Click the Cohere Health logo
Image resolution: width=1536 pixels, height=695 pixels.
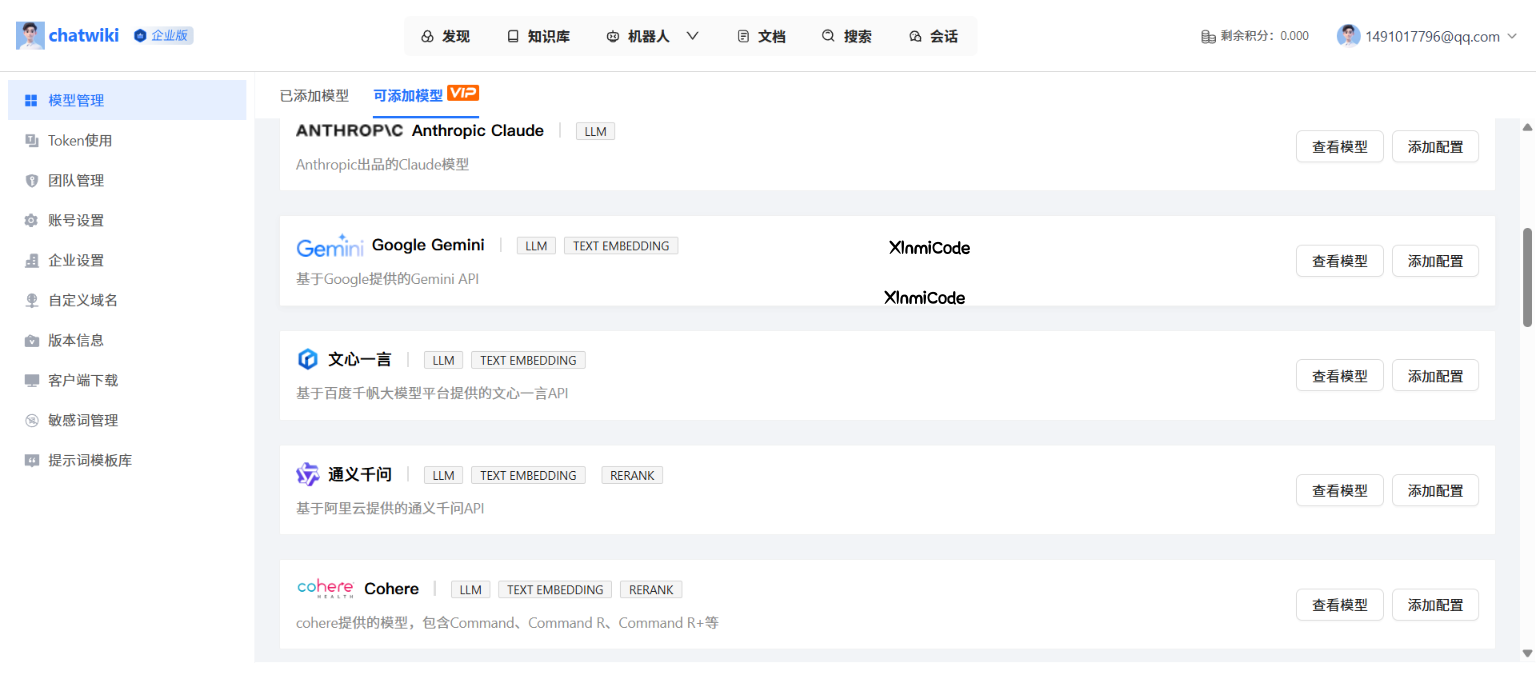tap(325, 588)
